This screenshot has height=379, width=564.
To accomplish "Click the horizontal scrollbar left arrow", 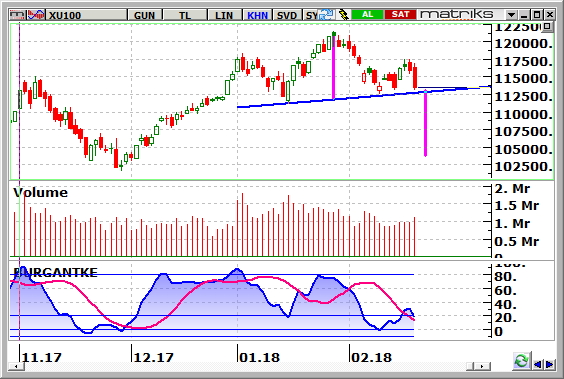I will click(17, 366).
